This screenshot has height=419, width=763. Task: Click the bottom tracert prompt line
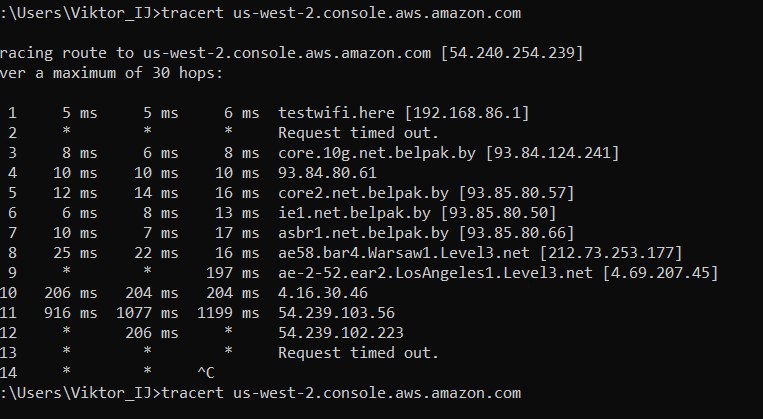coord(260,393)
